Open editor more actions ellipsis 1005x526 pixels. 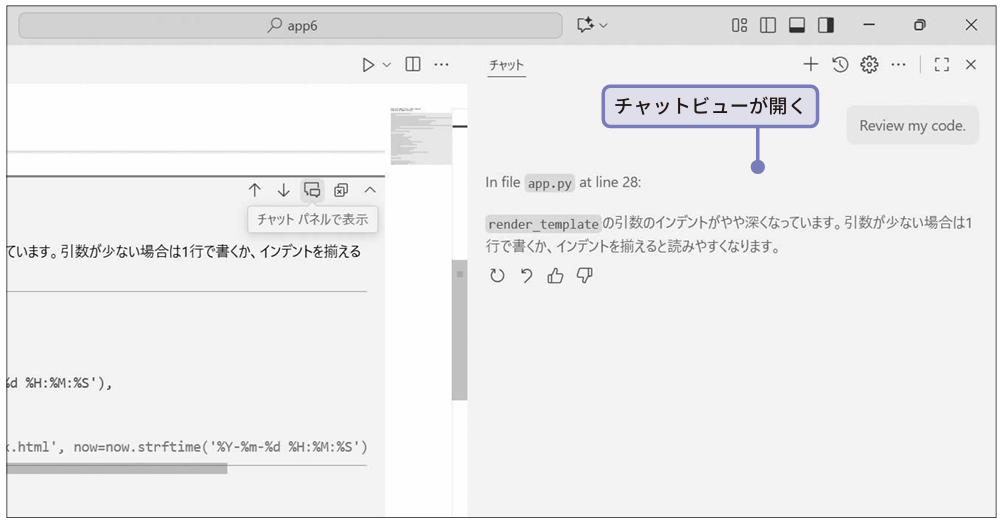[441, 65]
